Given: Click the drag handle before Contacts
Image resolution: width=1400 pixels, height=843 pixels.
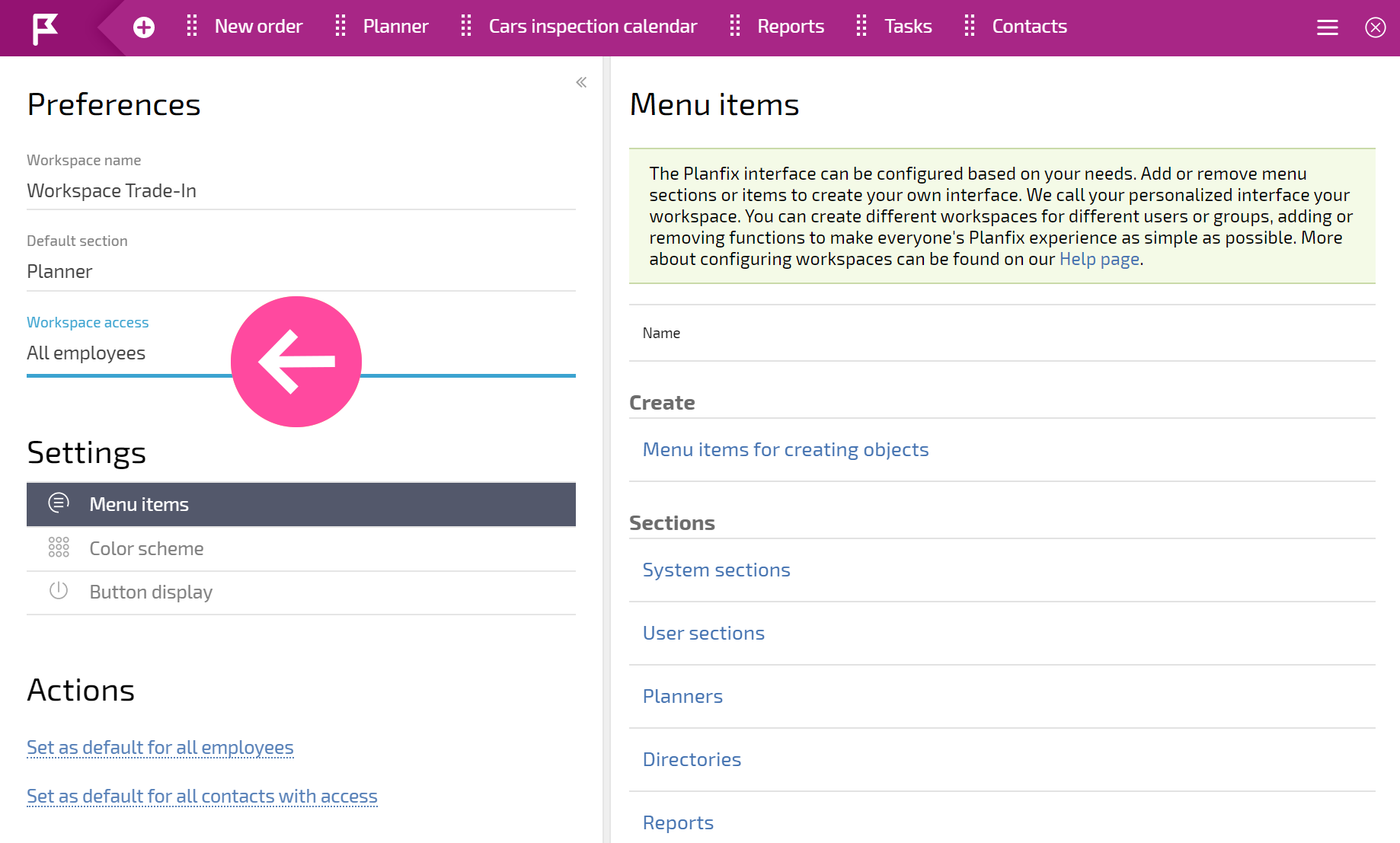Looking at the screenshot, I should 970,27.
